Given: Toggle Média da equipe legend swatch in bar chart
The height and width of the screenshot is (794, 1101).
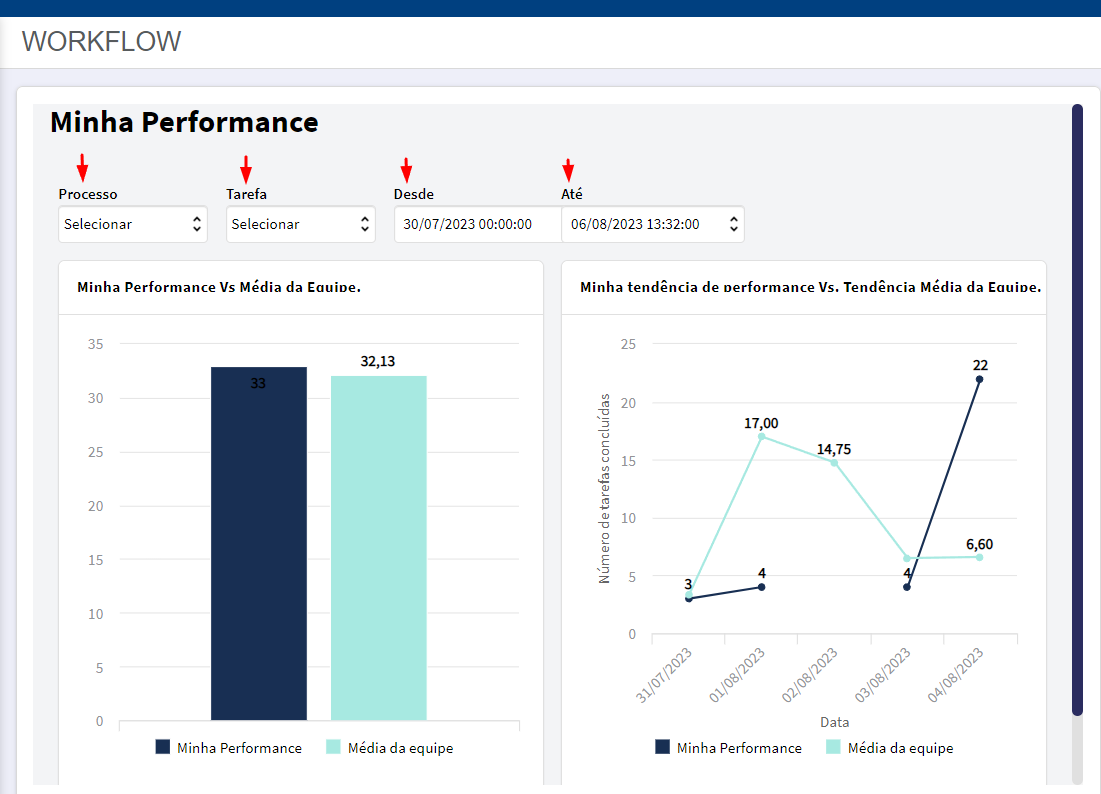Looking at the screenshot, I should (x=334, y=747).
